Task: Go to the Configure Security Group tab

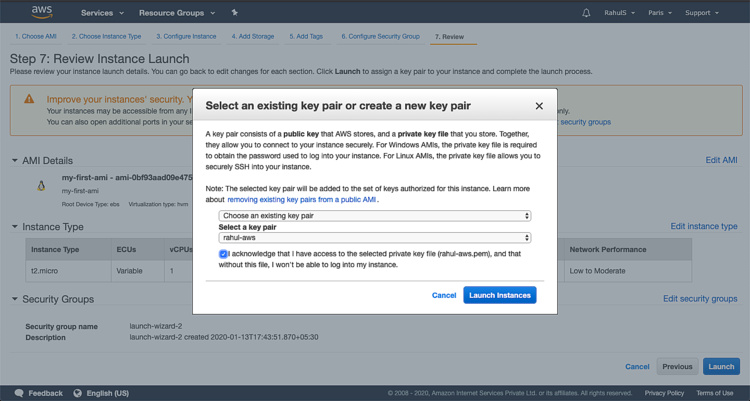Action: click(x=380, y=36)
